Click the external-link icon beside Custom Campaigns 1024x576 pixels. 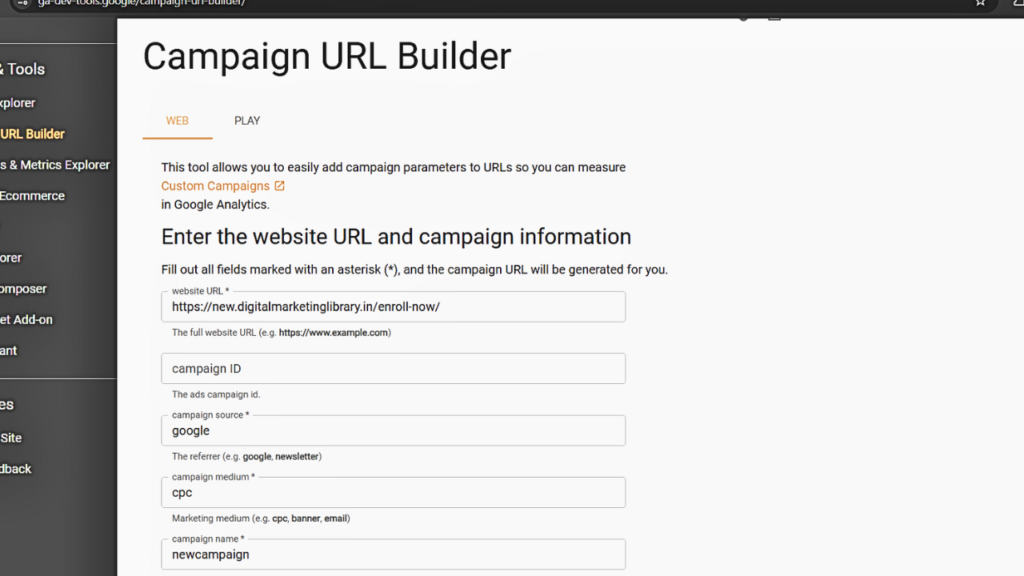tap(279, 186)
